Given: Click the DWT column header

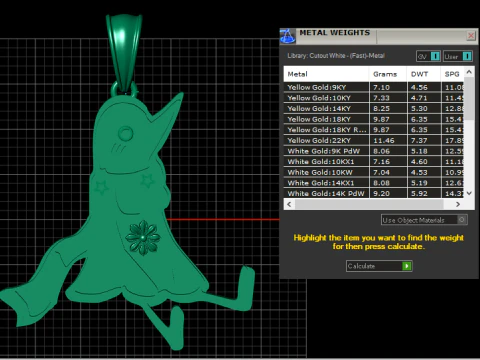Looking at the screenshot, I should [x=423, y=74].
